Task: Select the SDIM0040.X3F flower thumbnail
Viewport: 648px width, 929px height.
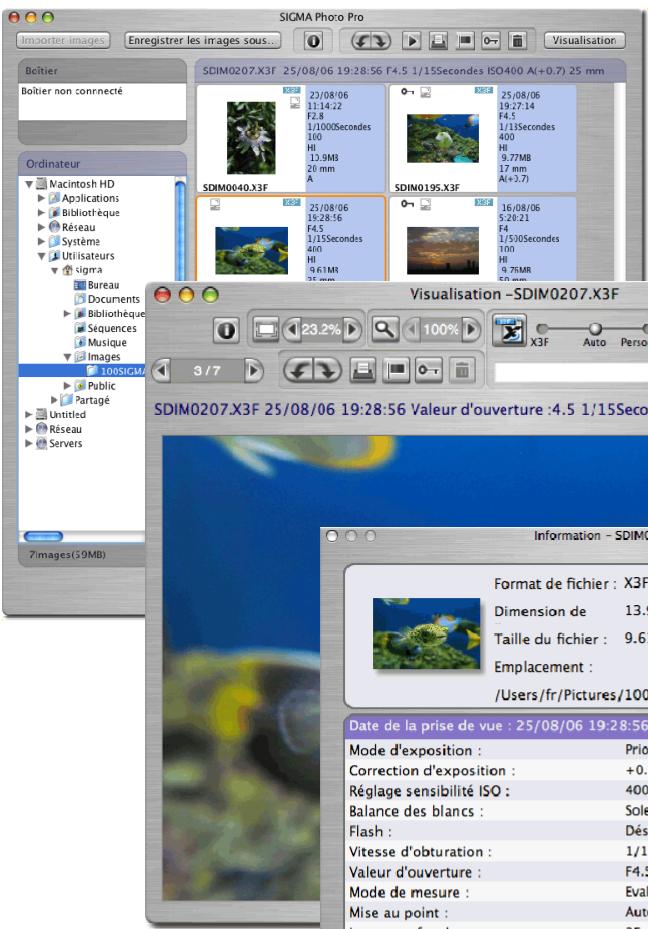Action: tap(251, 138)
